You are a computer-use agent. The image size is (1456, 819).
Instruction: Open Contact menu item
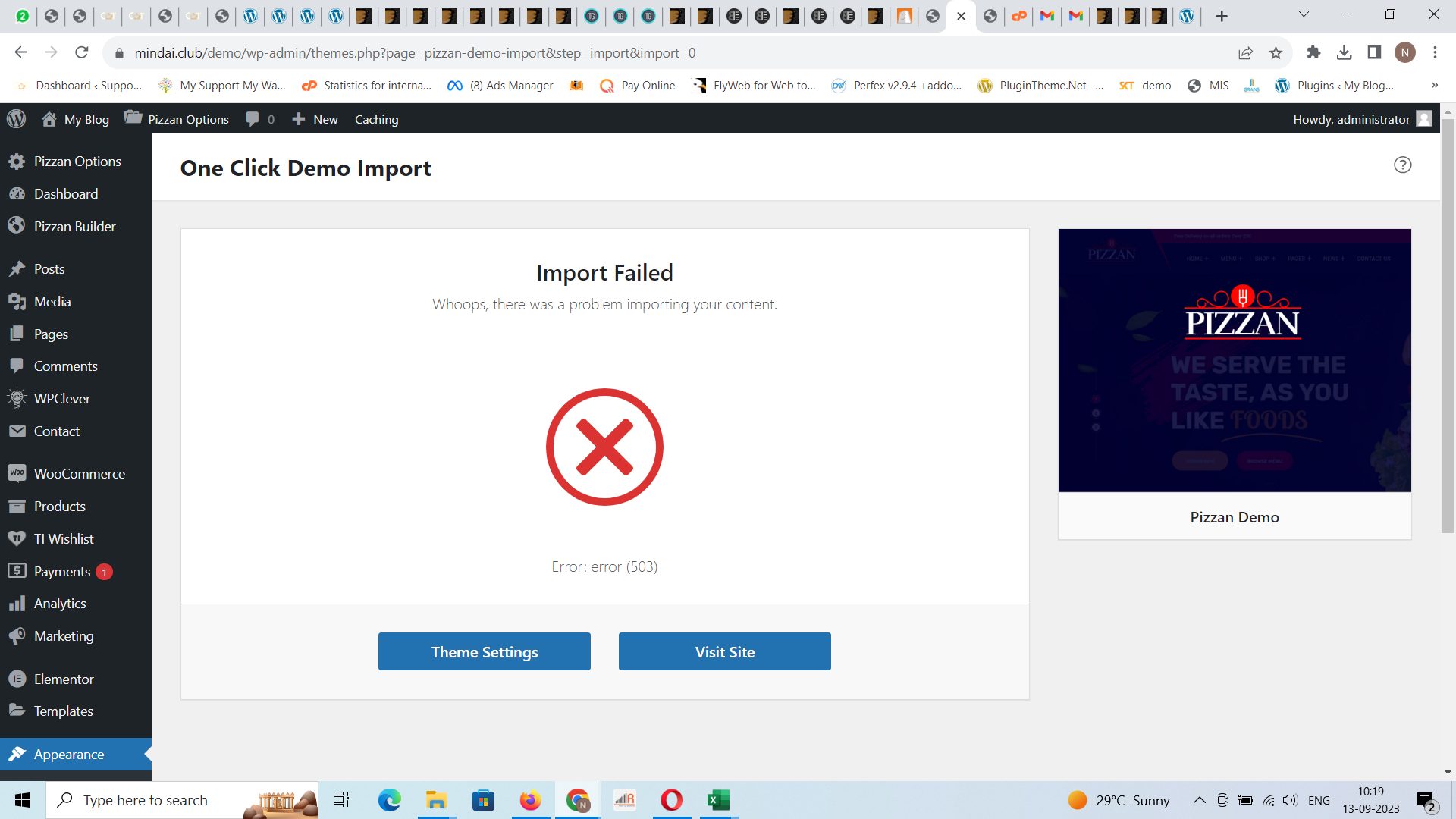point(76,431)
